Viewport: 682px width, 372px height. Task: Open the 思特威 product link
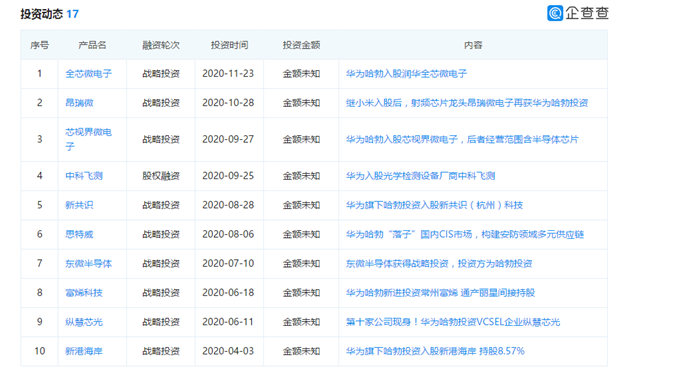(79, 234)
